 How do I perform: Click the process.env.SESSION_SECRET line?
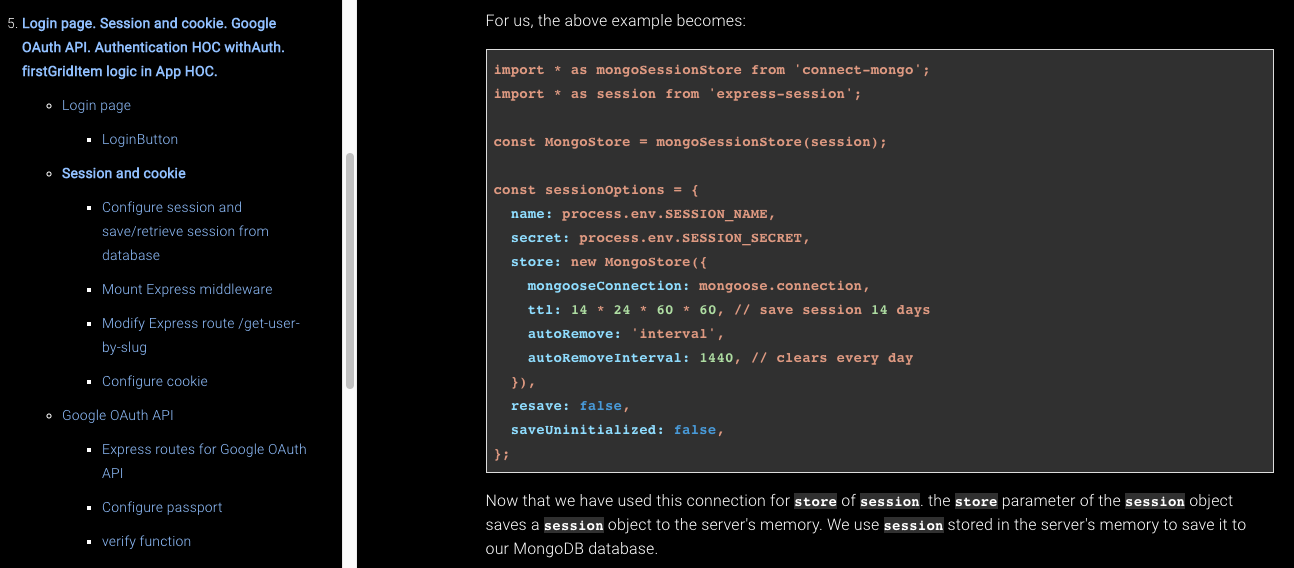click(x=660, y=238)
